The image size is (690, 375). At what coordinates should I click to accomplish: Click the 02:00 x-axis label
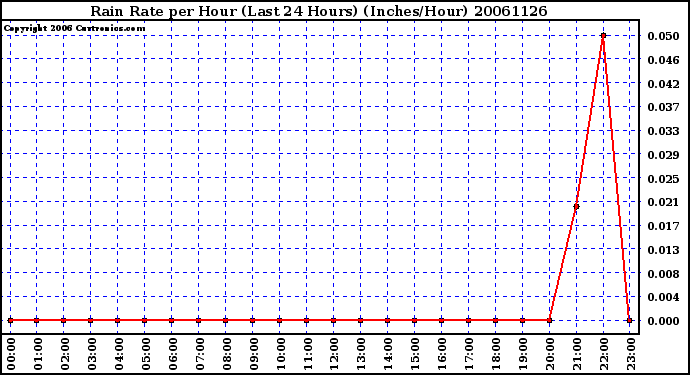click(x=65, y=354)
